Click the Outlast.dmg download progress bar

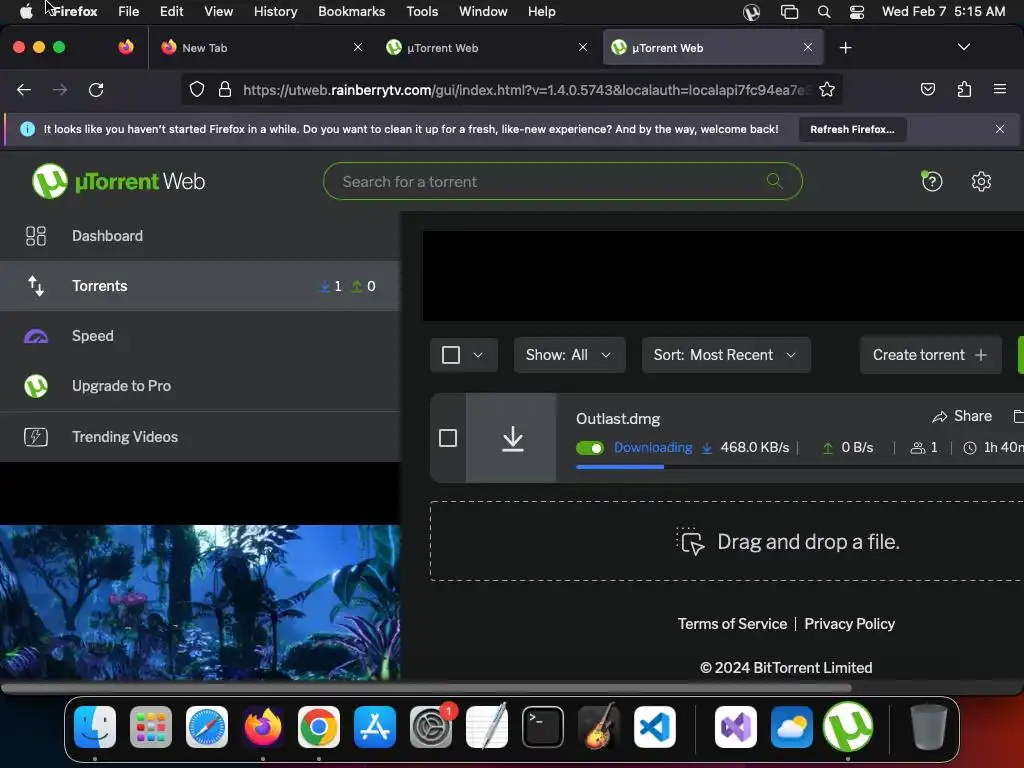tap(799, 467)
